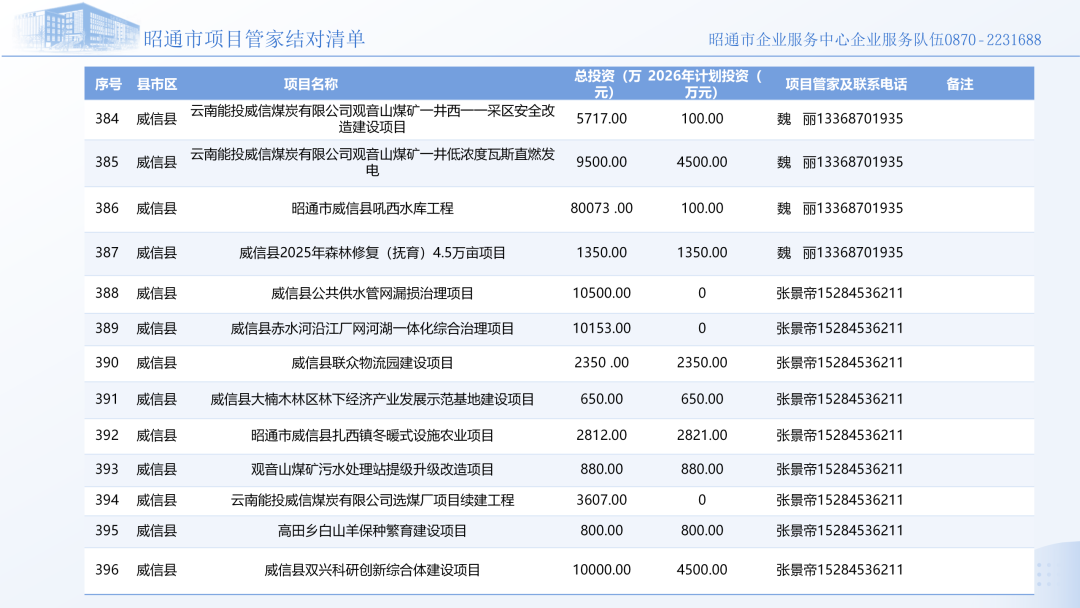The height and width of the screenshot is (608, 1080).
Task: Click planned investment 880.00 in row 393
Action: (702, 470)
